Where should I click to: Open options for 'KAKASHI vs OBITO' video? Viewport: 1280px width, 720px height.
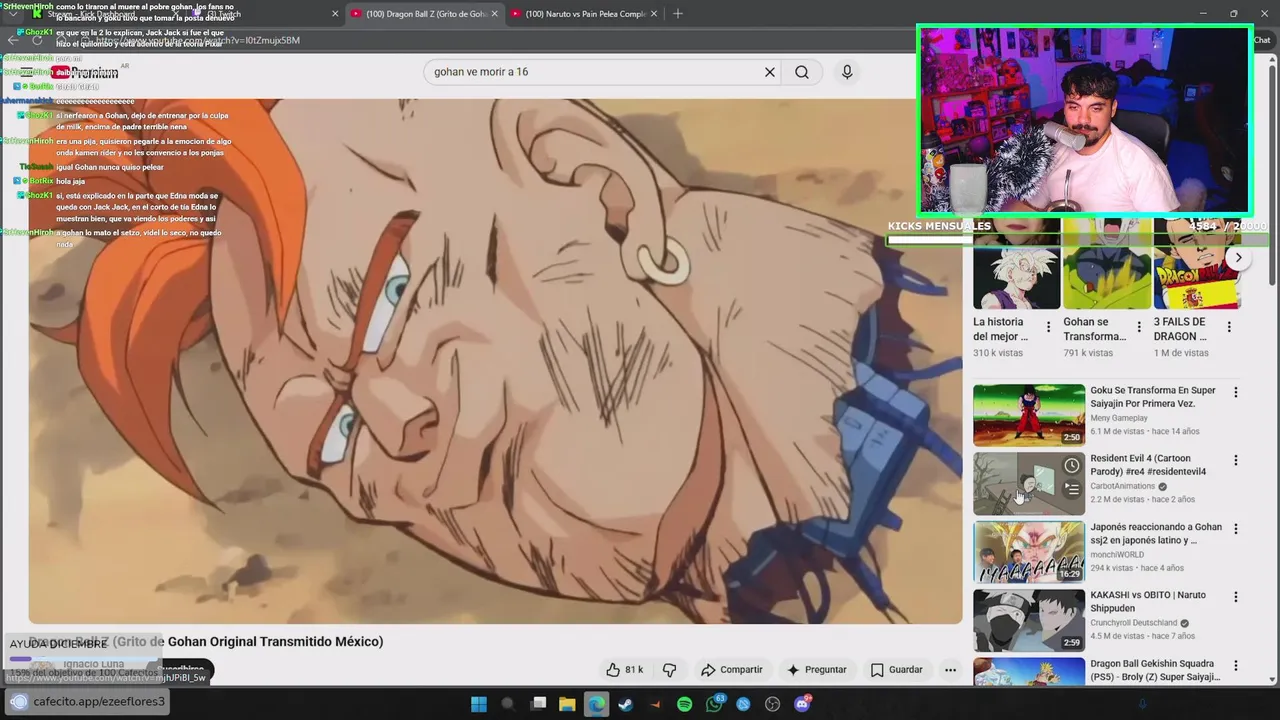1236,597
